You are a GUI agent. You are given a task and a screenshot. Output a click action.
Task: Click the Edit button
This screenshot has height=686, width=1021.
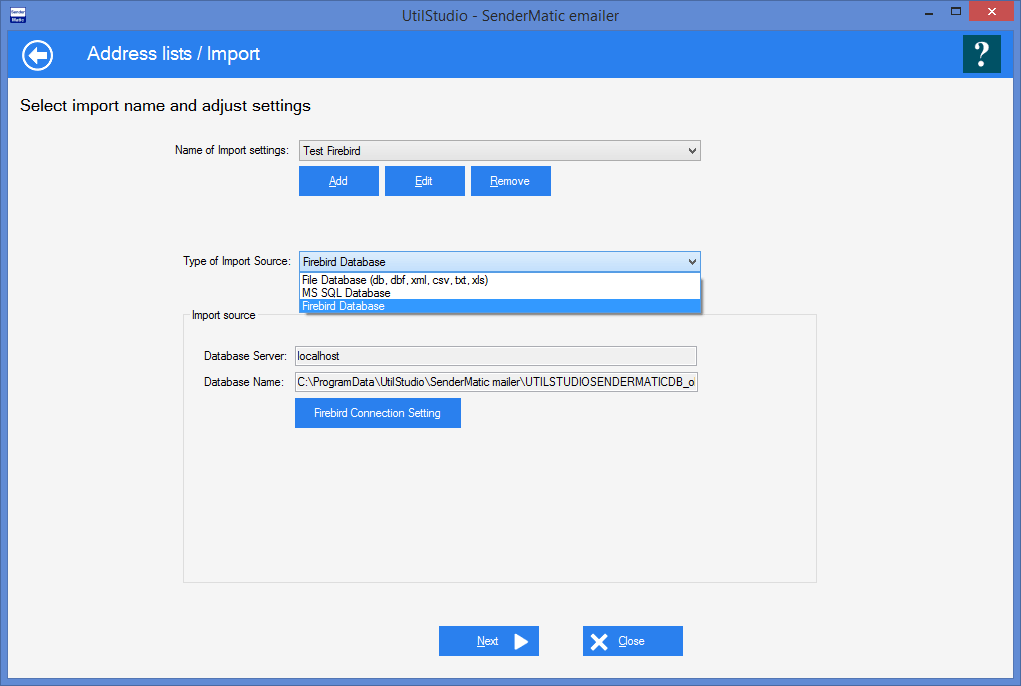424,180
